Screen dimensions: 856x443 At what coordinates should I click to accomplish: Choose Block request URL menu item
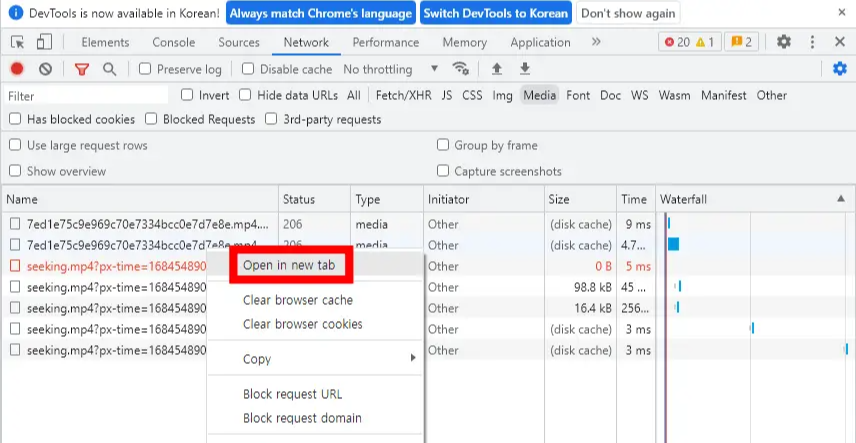[316, 394]
